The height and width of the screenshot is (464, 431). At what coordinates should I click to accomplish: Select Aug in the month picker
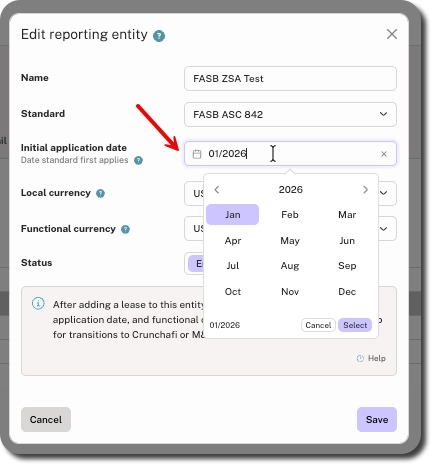290,266
